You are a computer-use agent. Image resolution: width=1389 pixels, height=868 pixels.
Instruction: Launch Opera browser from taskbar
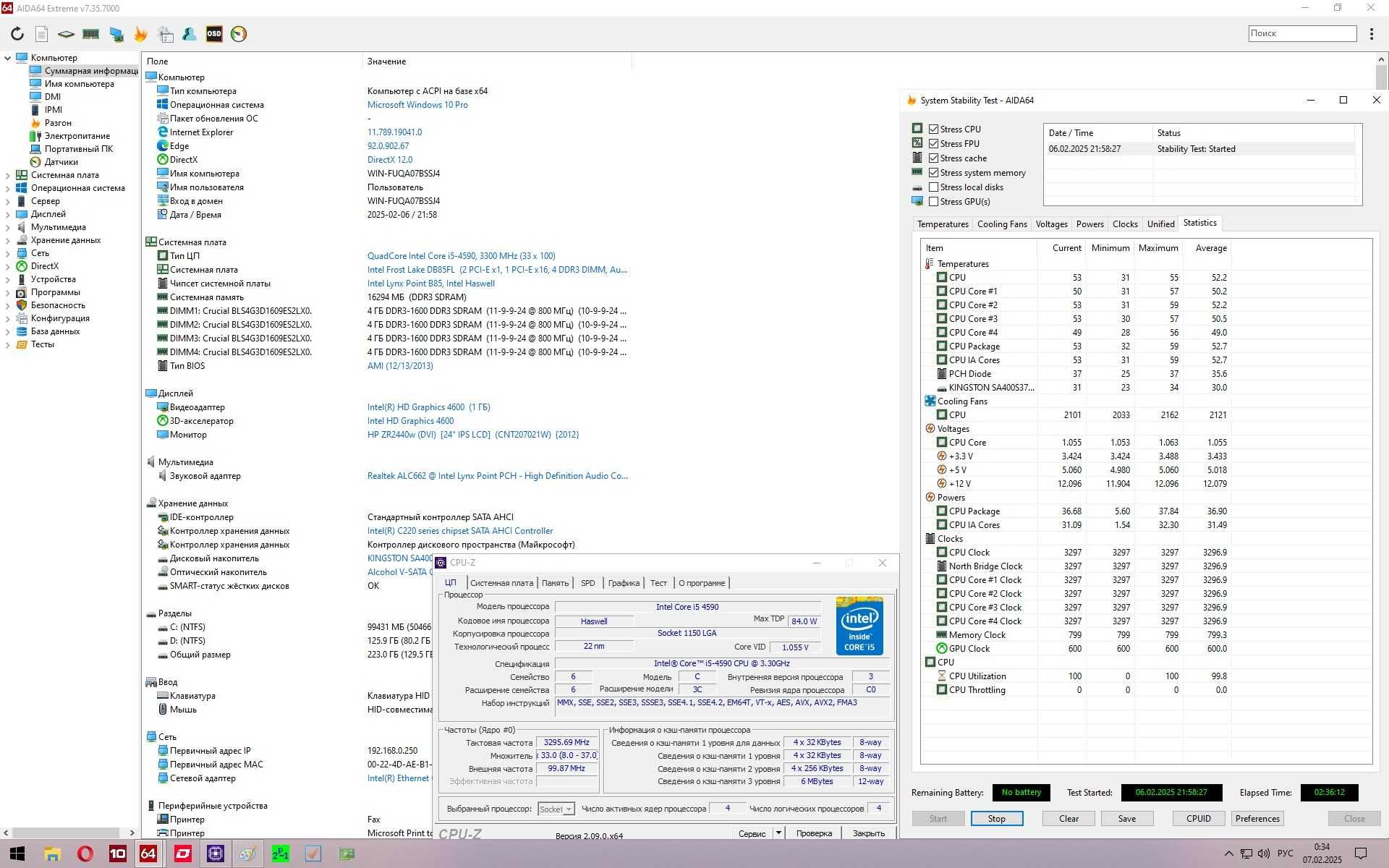point(85,854)
